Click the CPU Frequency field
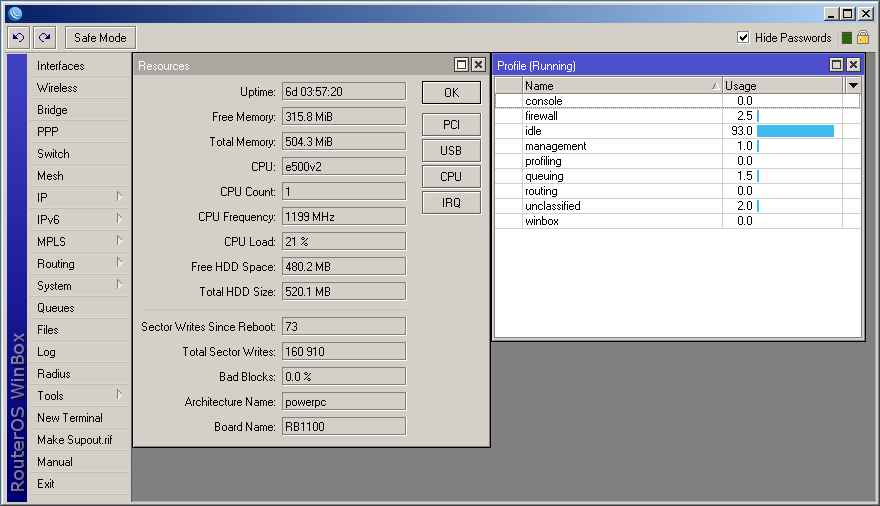880x506 pixels. [x=343, y=217]
